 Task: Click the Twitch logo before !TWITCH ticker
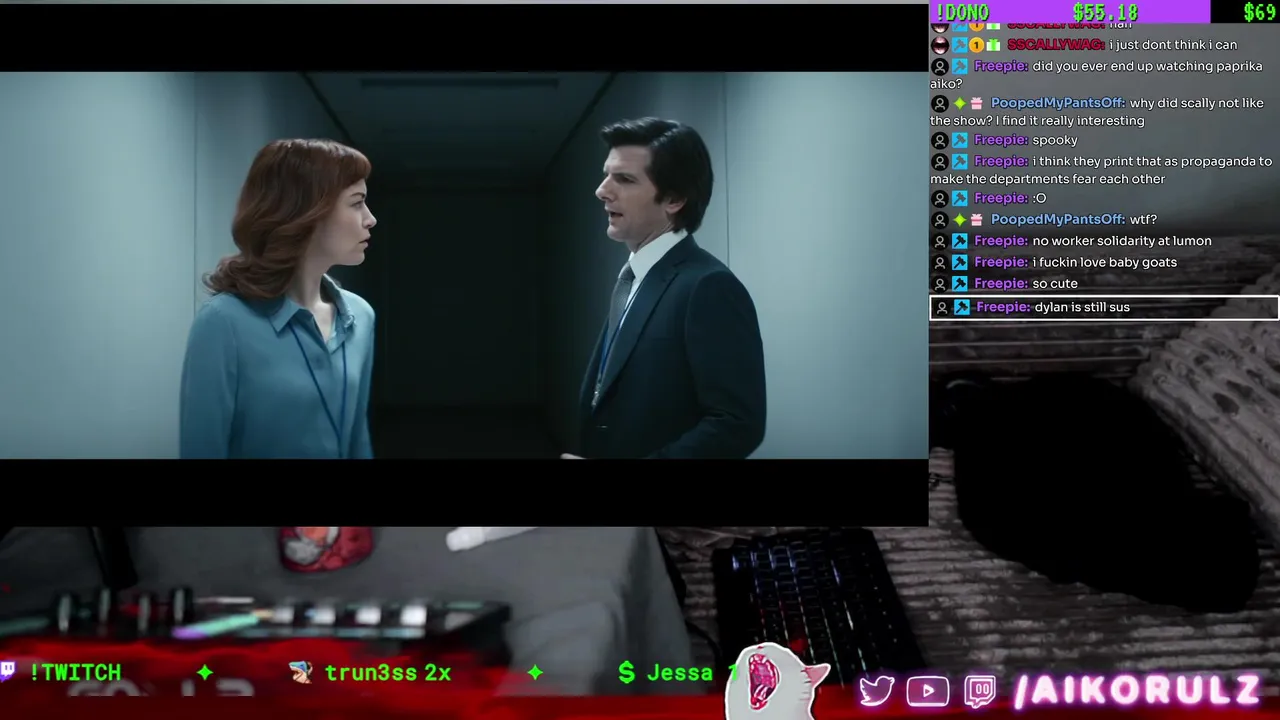[8, 671]
